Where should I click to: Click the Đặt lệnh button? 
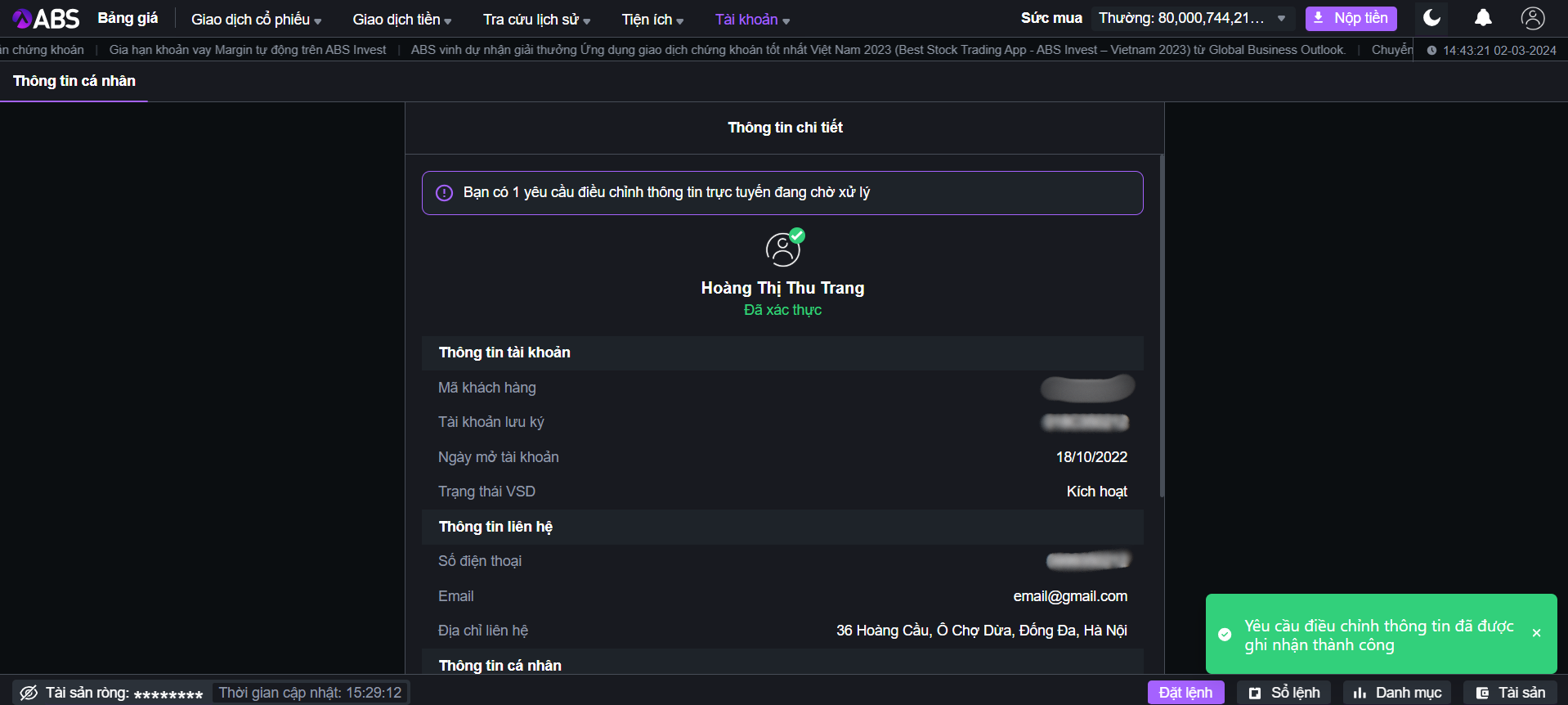click(x=1185, y=693)
